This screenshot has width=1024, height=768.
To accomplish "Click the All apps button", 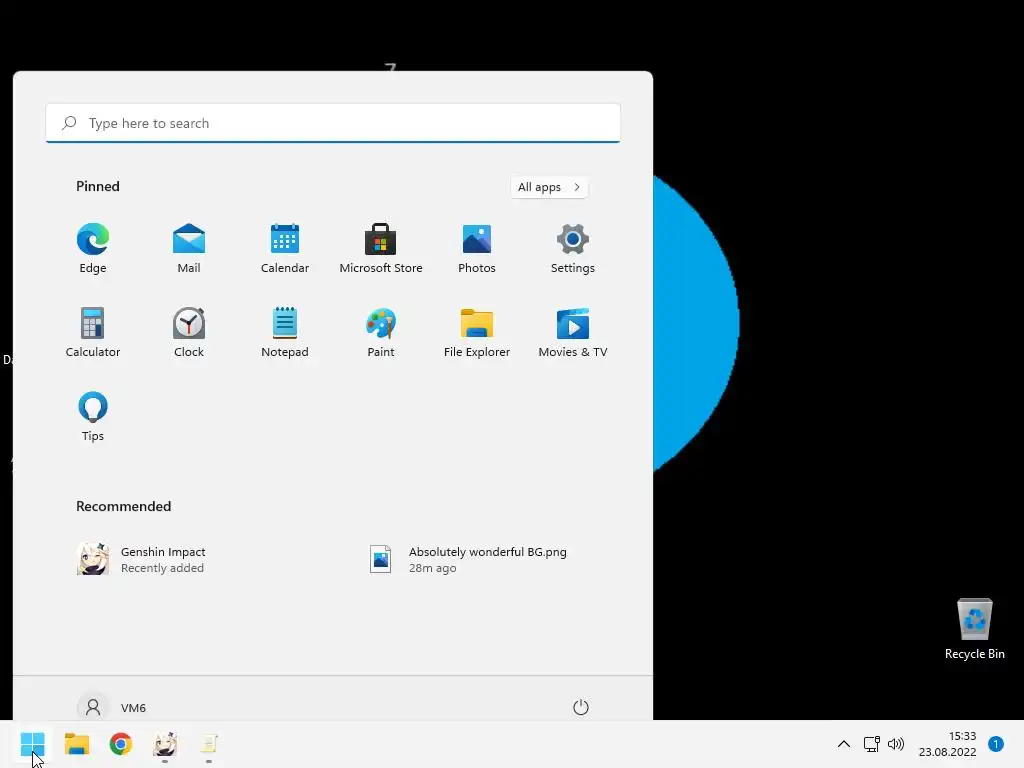I will tap(549, 187).
